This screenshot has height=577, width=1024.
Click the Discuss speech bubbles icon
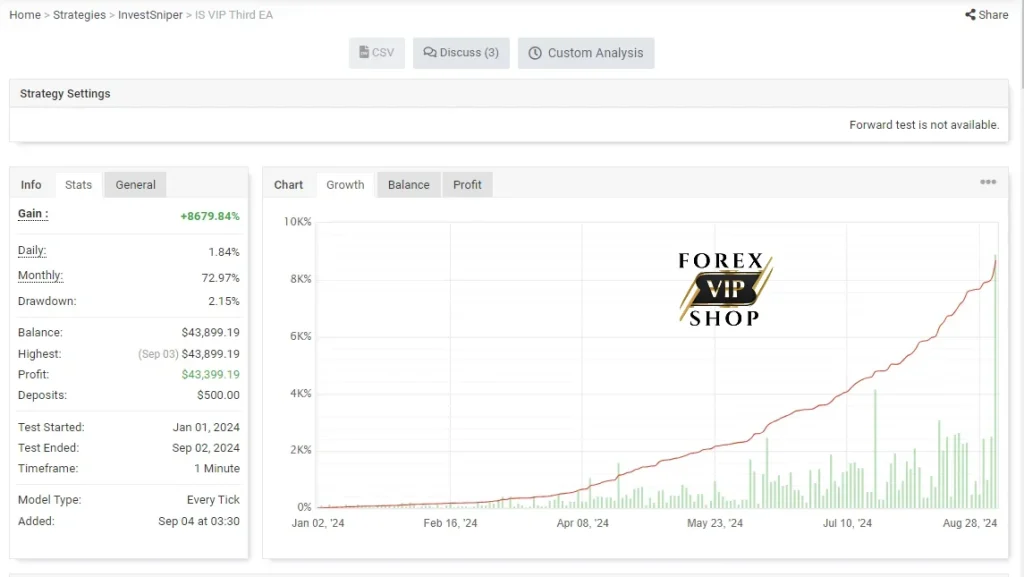coord(430,52)
